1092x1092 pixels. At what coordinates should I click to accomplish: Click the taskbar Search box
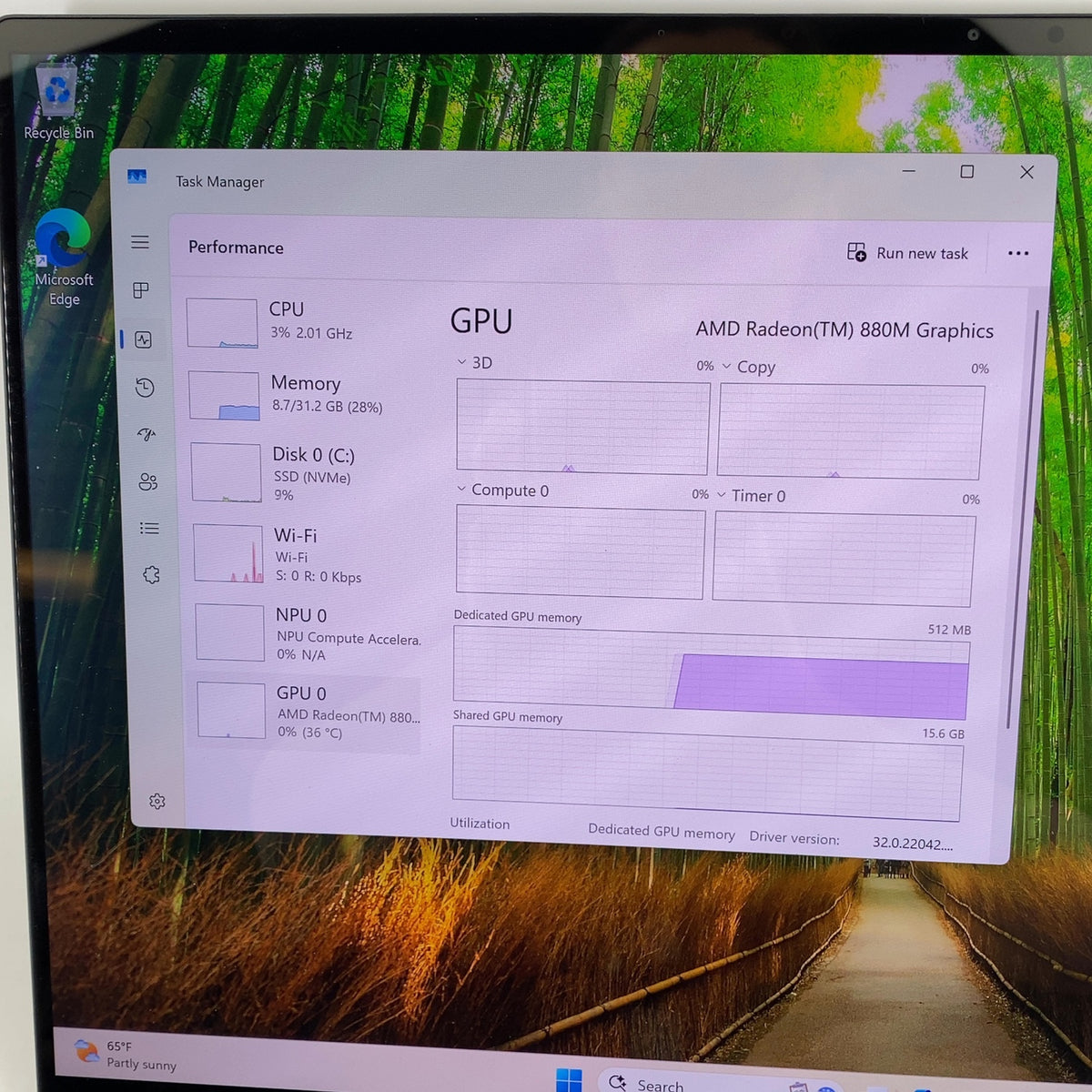[719, 1083]
